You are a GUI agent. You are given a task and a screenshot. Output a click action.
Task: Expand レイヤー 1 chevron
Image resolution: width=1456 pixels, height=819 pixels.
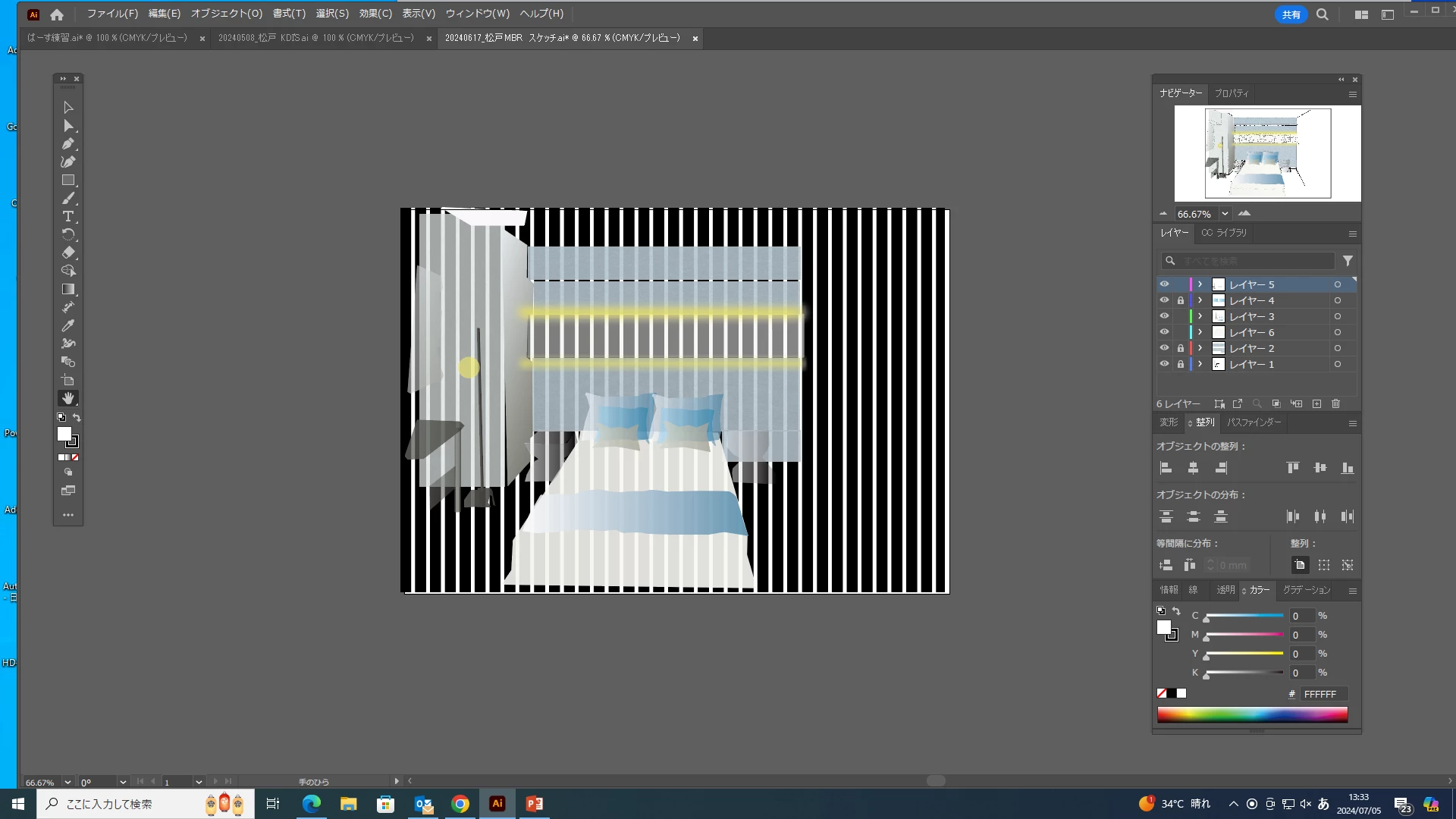click(x=1200, y=364)
